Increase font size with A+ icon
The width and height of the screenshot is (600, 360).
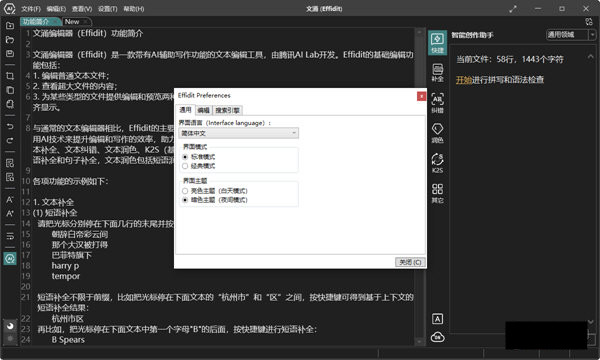coord(10,213)
